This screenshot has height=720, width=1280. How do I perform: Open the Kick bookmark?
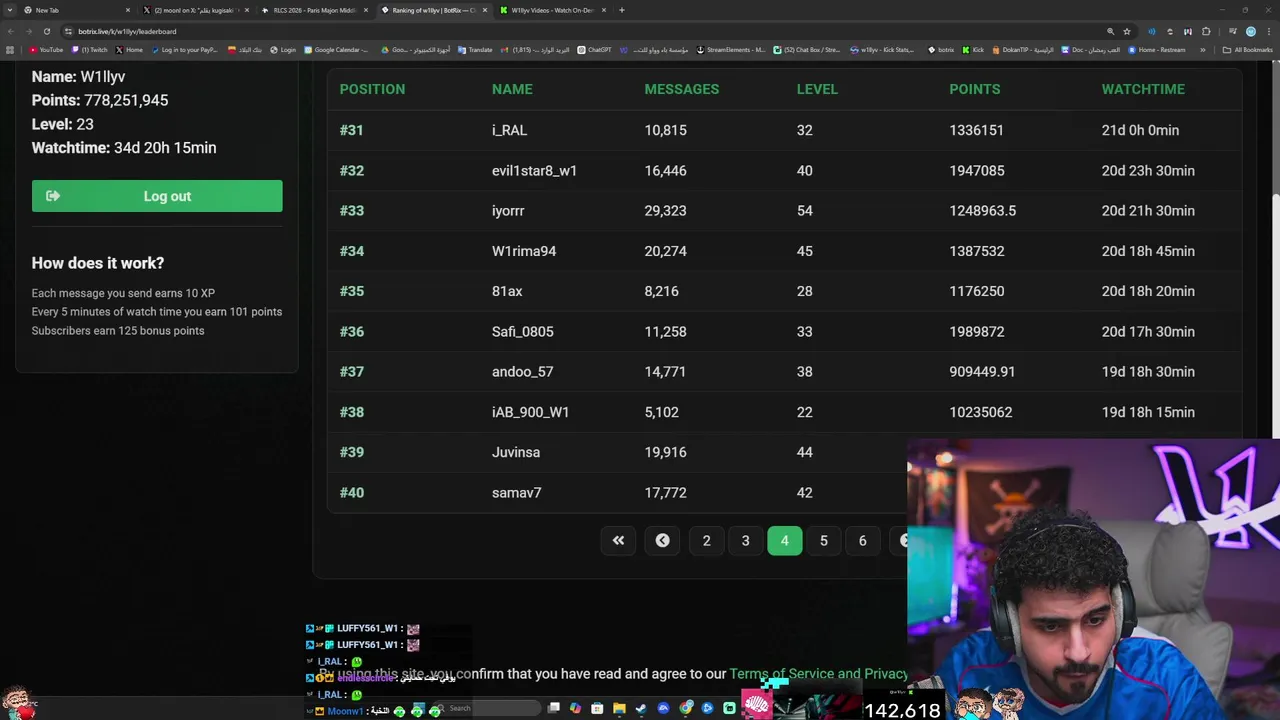pos(974,50)
